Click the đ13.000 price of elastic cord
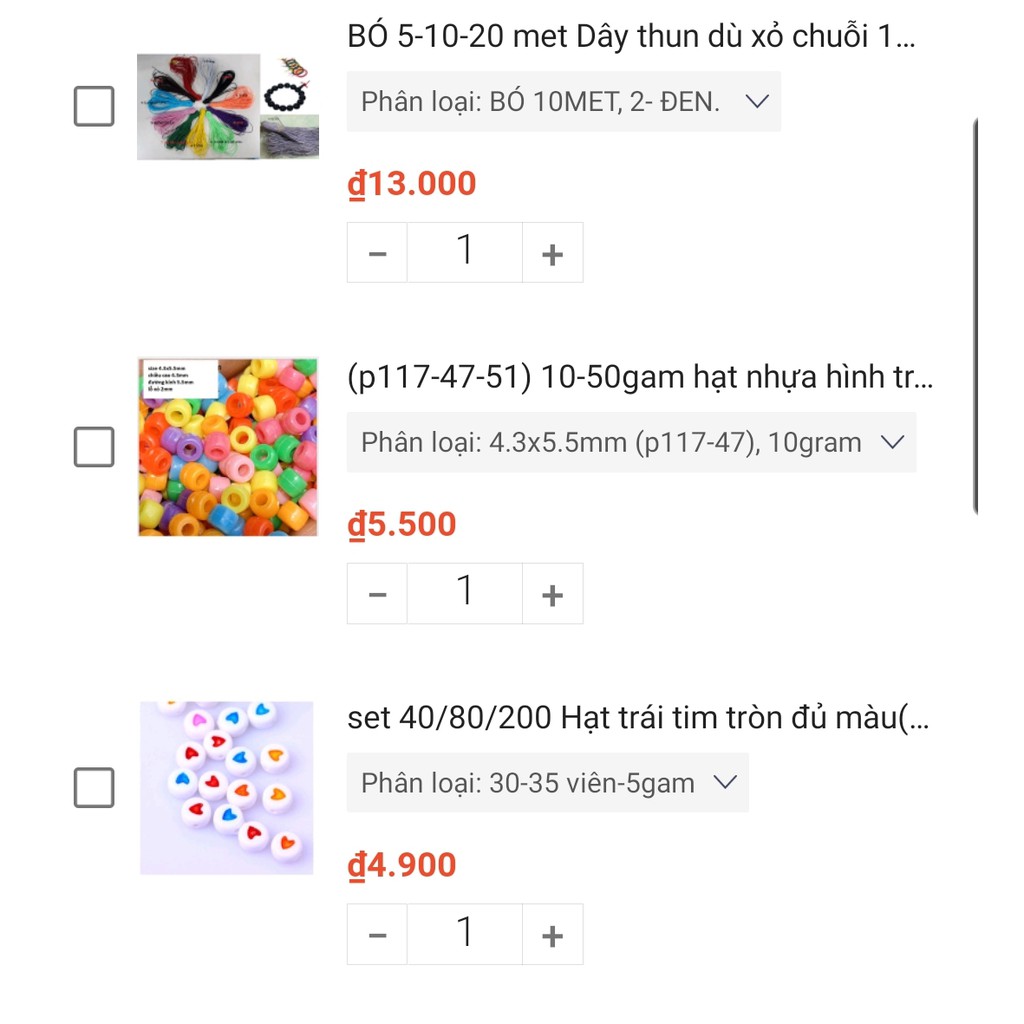The width and height of the screenshot is (1024, 1024). pyautogui.click(x=411, y=183)
